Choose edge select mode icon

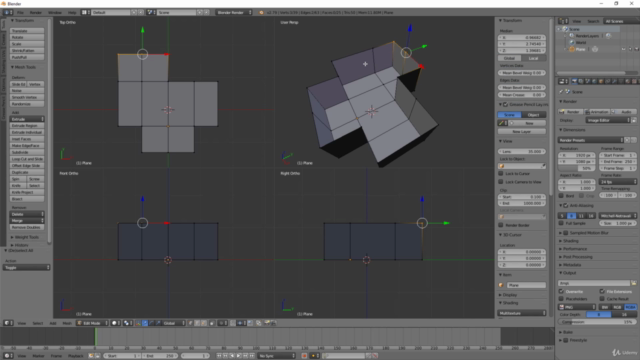197,323
